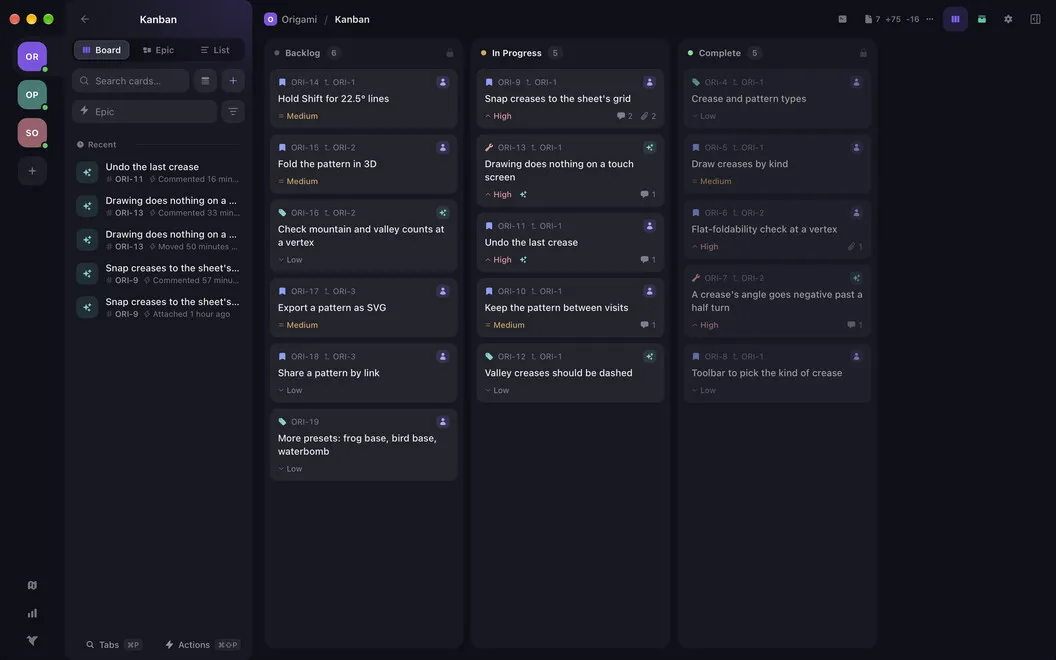The image size is (1056, 660).
Task: Toggle the lock on the Complete column
Action: click(863, 53)
